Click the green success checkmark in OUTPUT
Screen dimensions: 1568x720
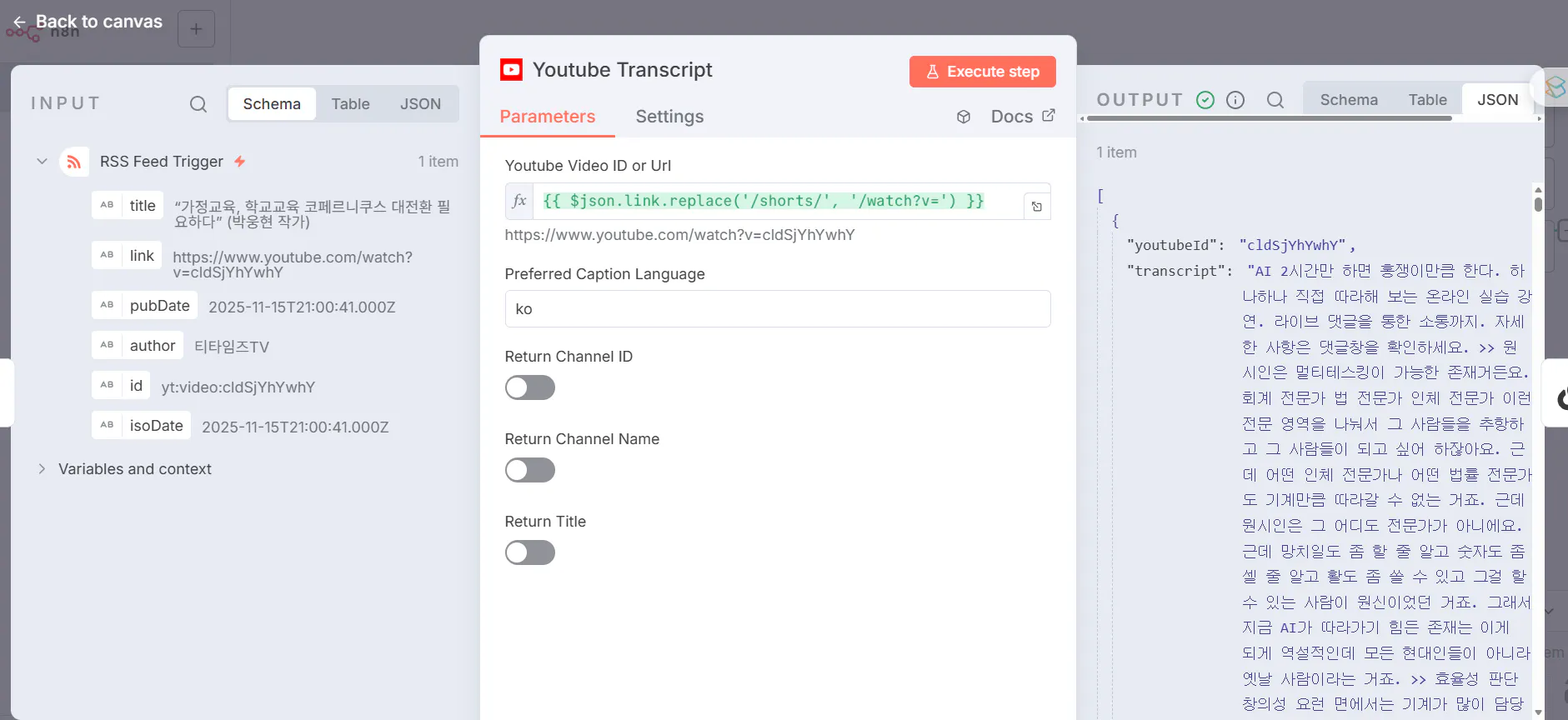tap(1205, 100)
